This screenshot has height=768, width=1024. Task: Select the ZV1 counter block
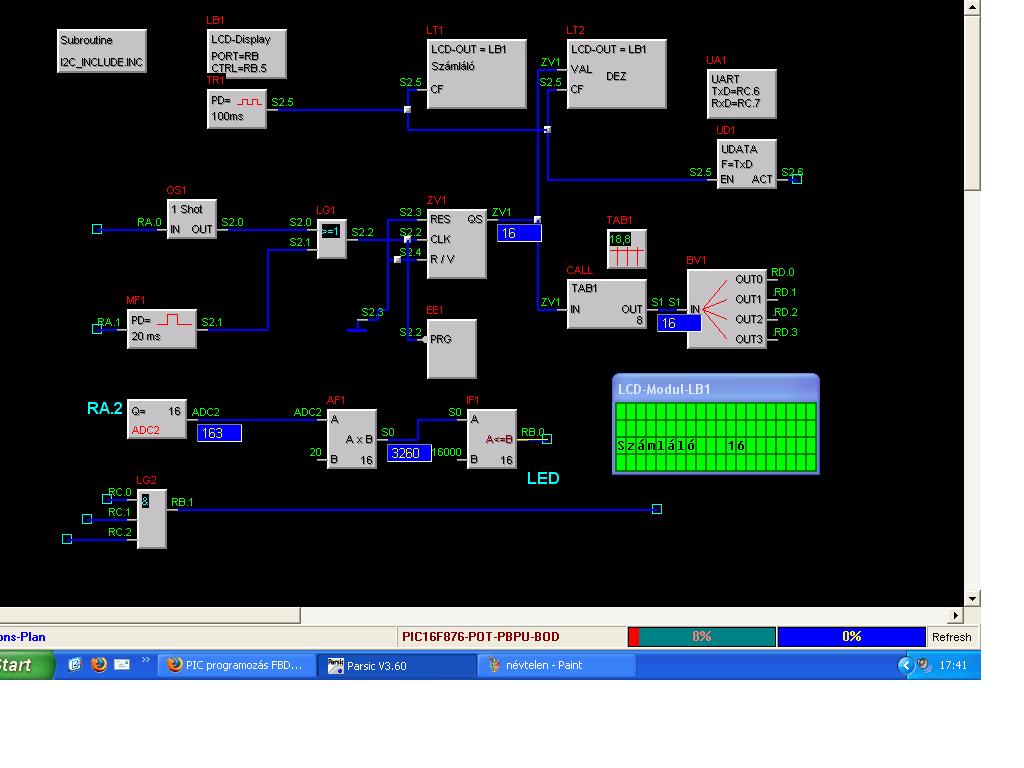click(456, 244)
